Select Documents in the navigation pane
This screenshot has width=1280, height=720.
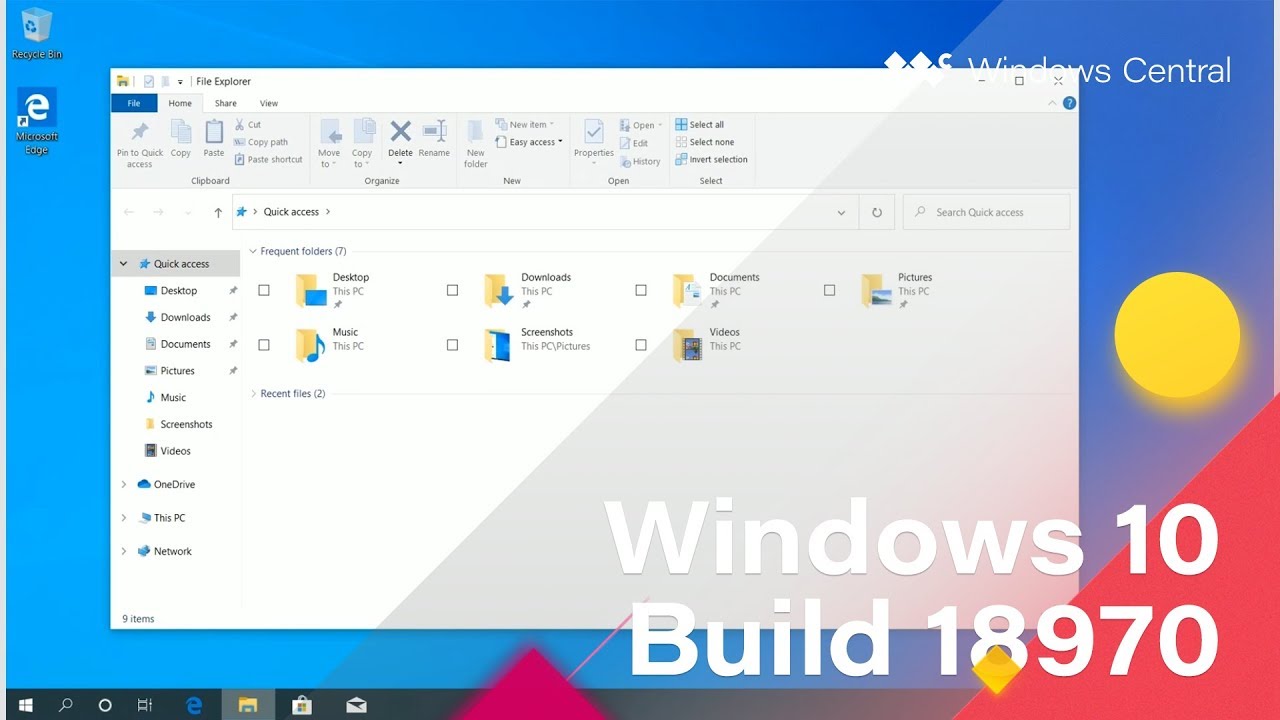click(x=176, y=344)
